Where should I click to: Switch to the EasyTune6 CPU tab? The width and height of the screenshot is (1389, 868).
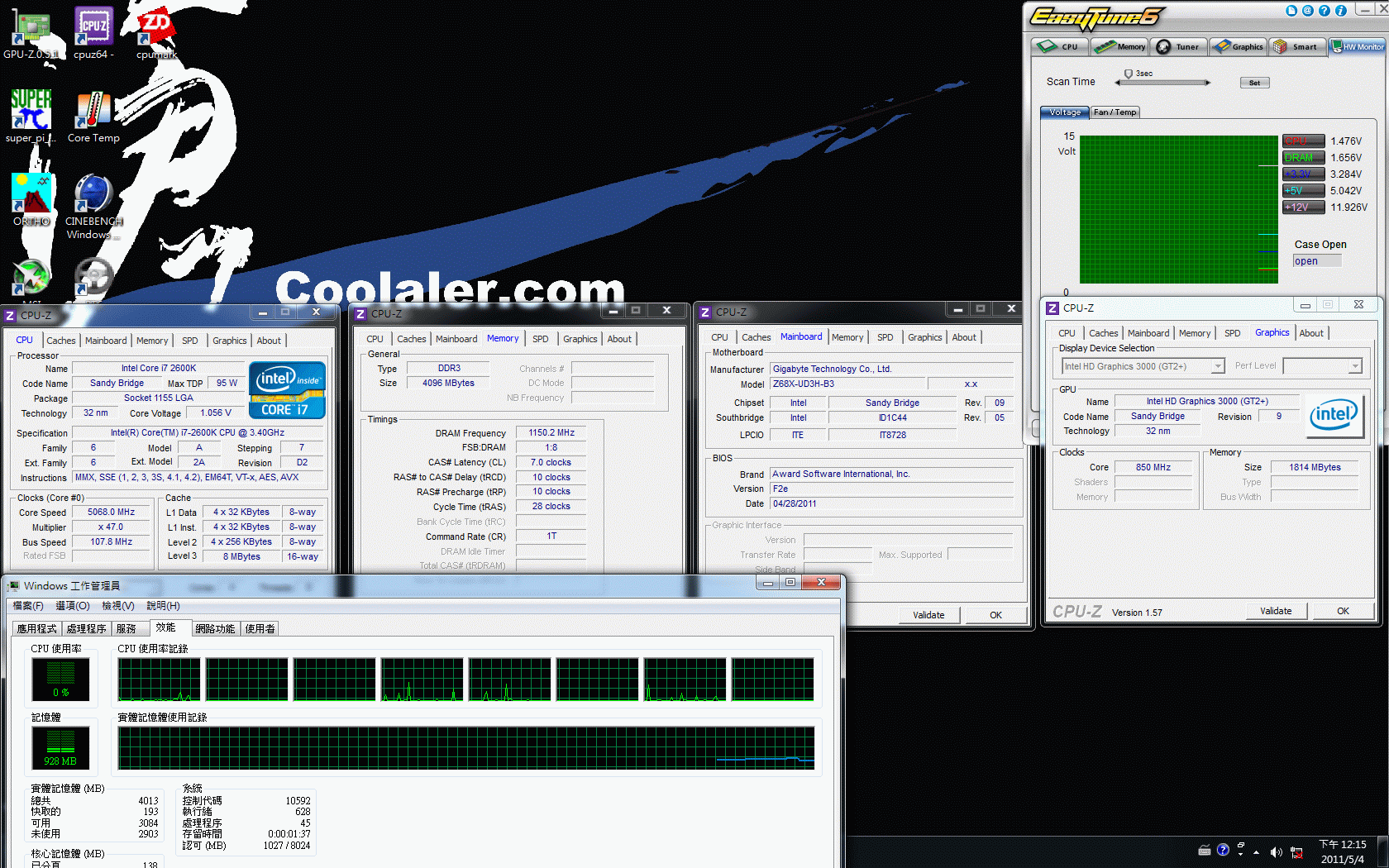tap(1059, 46)
